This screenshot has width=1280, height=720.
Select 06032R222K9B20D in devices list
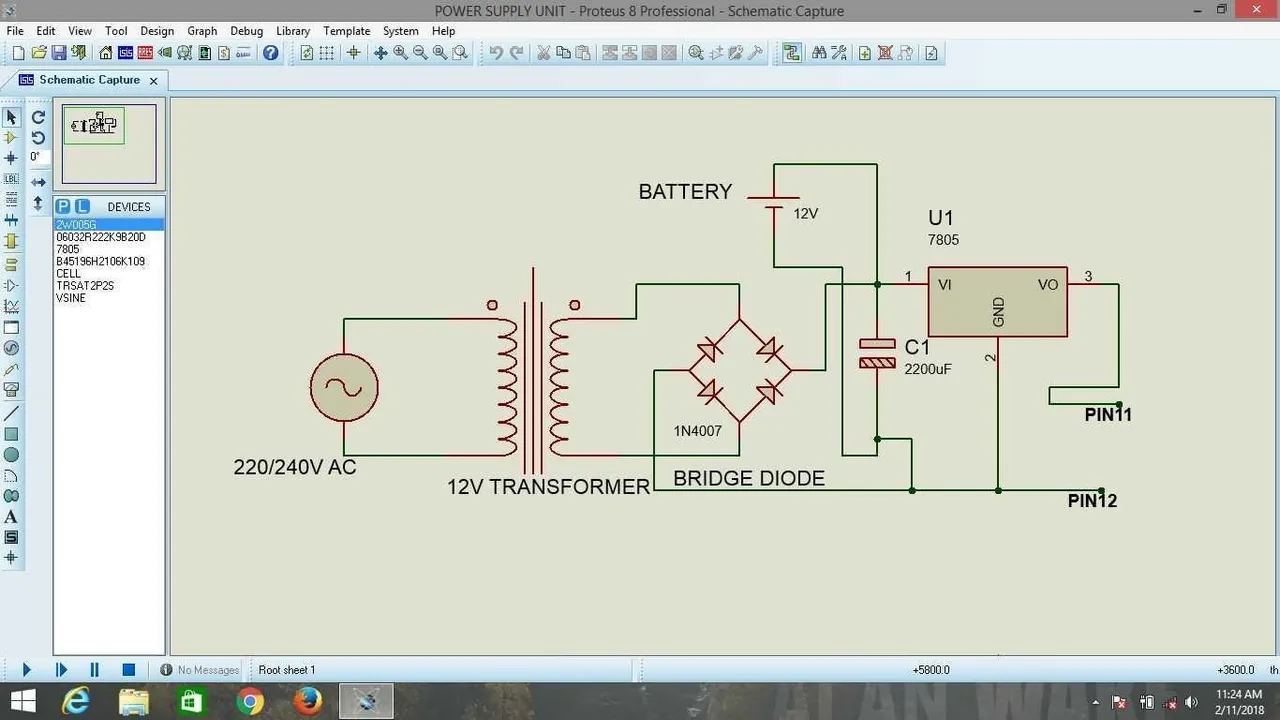click(108, 237)
